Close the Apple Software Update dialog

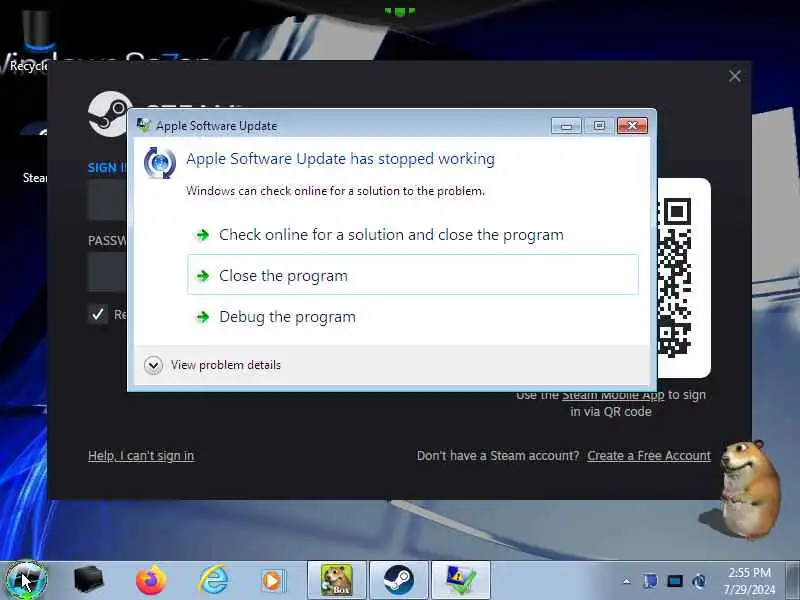(632, 126)
